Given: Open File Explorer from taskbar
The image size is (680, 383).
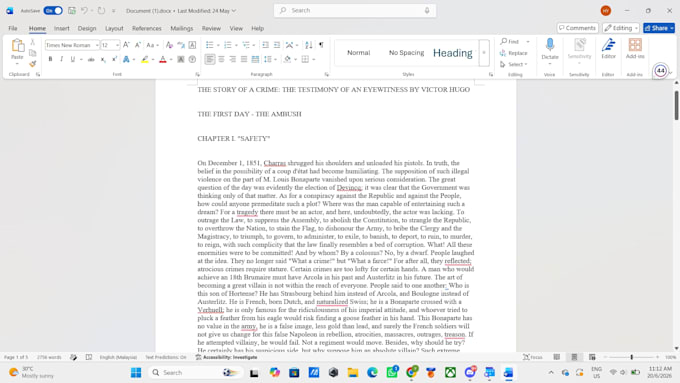Looking at the screenshot, I should [x=353, y=373].
